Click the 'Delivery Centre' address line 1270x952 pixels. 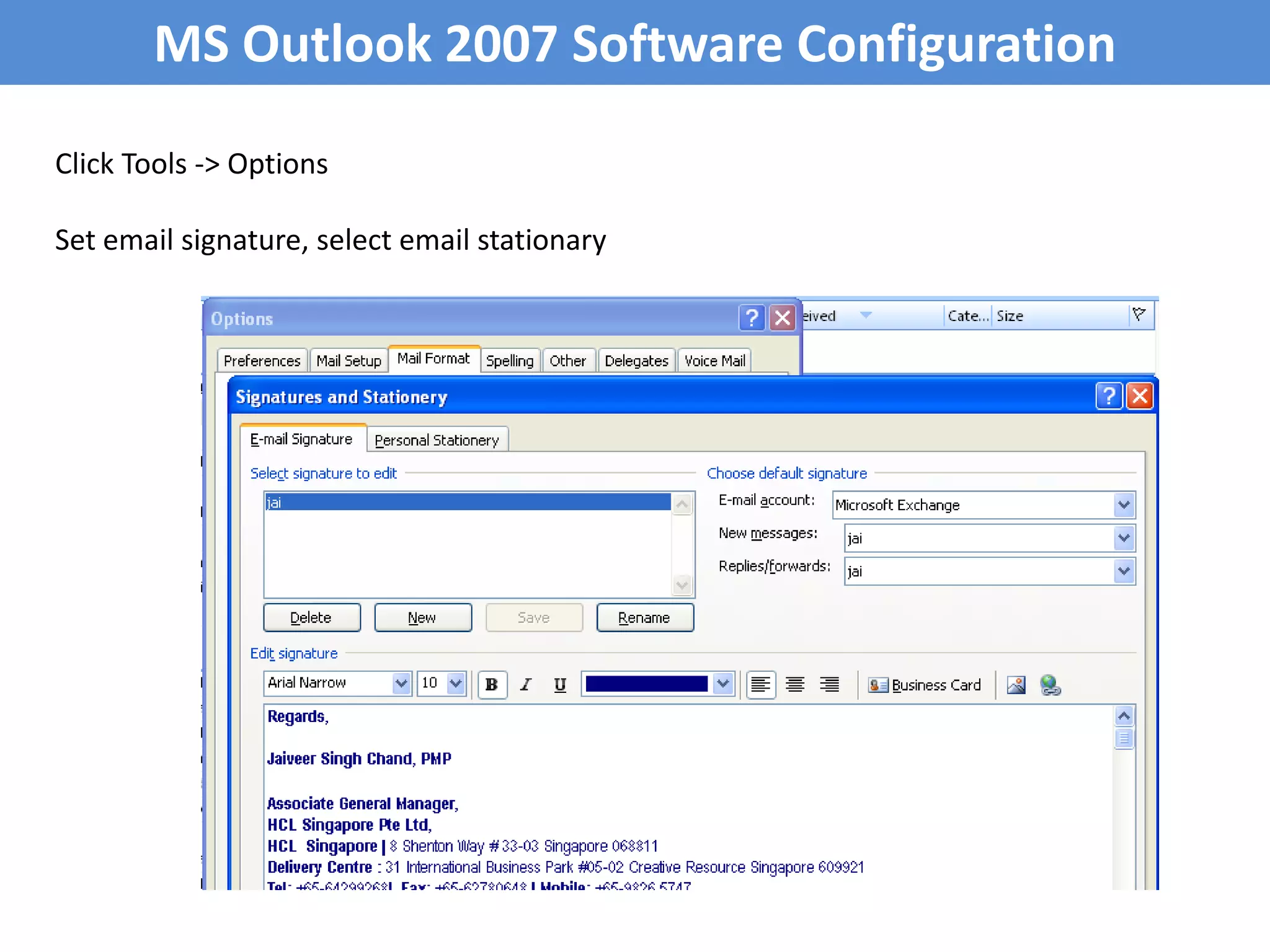coord(566,867)
